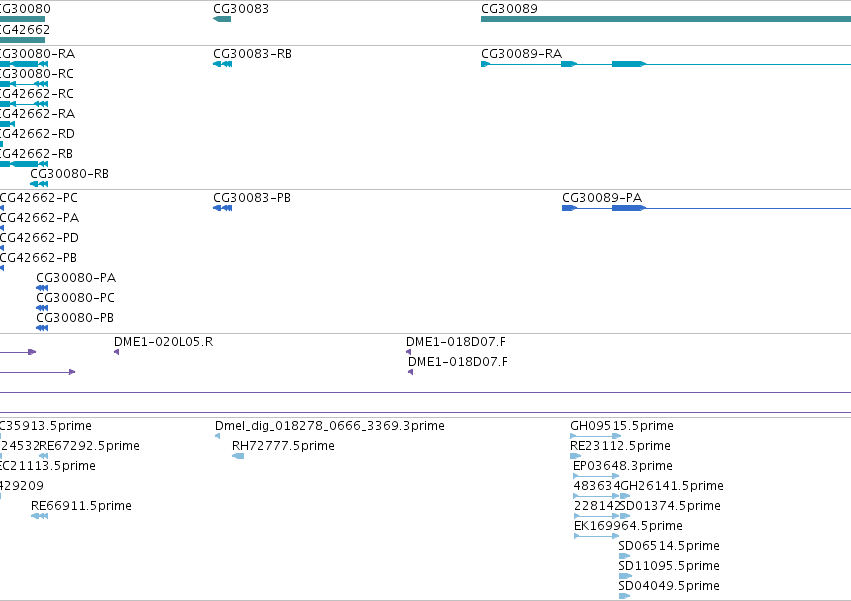Screen dimensions: 851x601
Task: Open transcript CG42662-RC
Action: pos(36,94)
